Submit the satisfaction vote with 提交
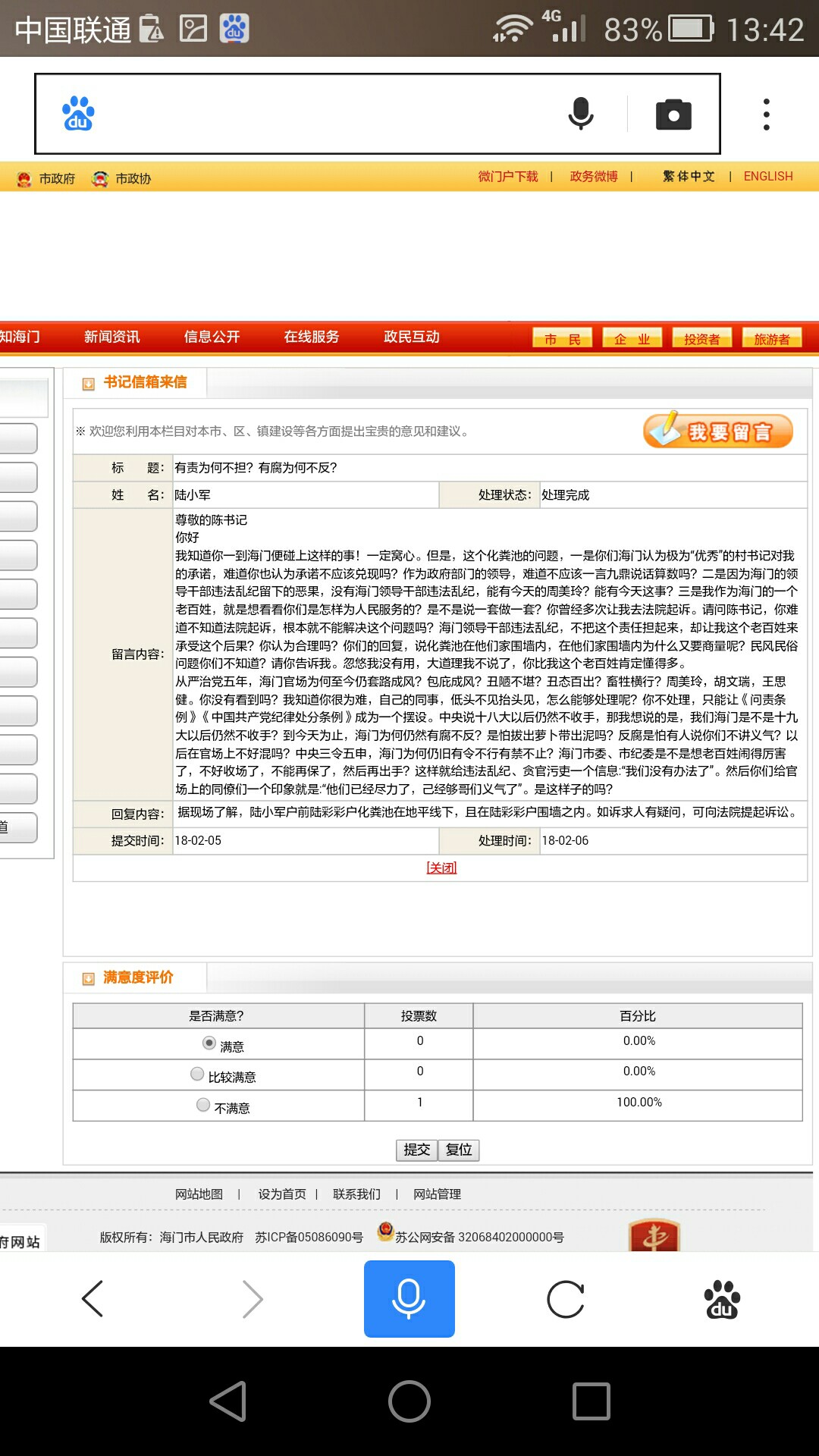Image resolution: width=819 pixels, height=1456 pixels. pyautogui.click(x=416, y=1150)
